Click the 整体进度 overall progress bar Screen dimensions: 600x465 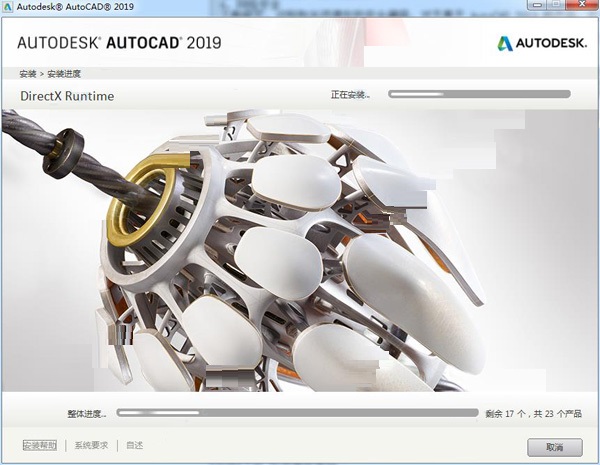pyautogui.click(x=297, y=412)
